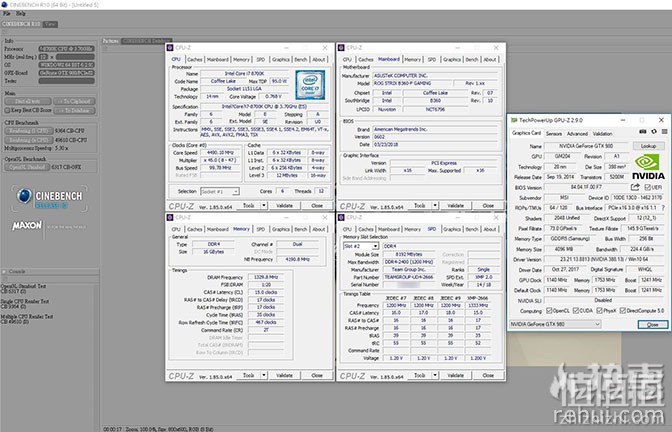Click the TEAMGROUP-UD4-2666 part number
The image size is (672, 432).
[408, 277]
